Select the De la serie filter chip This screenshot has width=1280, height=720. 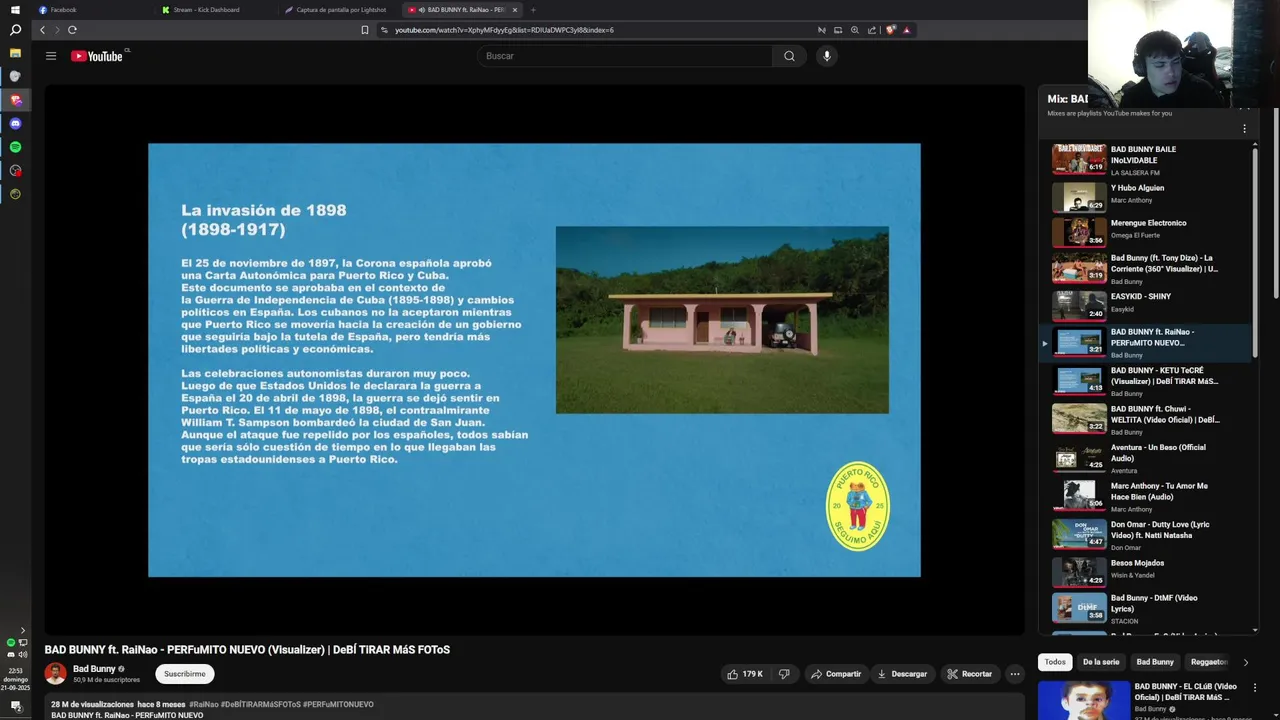pos(1101,662)
